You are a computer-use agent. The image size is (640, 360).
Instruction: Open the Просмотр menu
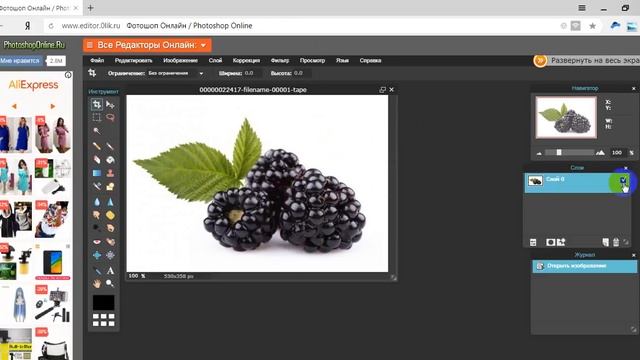coord(312,60)
